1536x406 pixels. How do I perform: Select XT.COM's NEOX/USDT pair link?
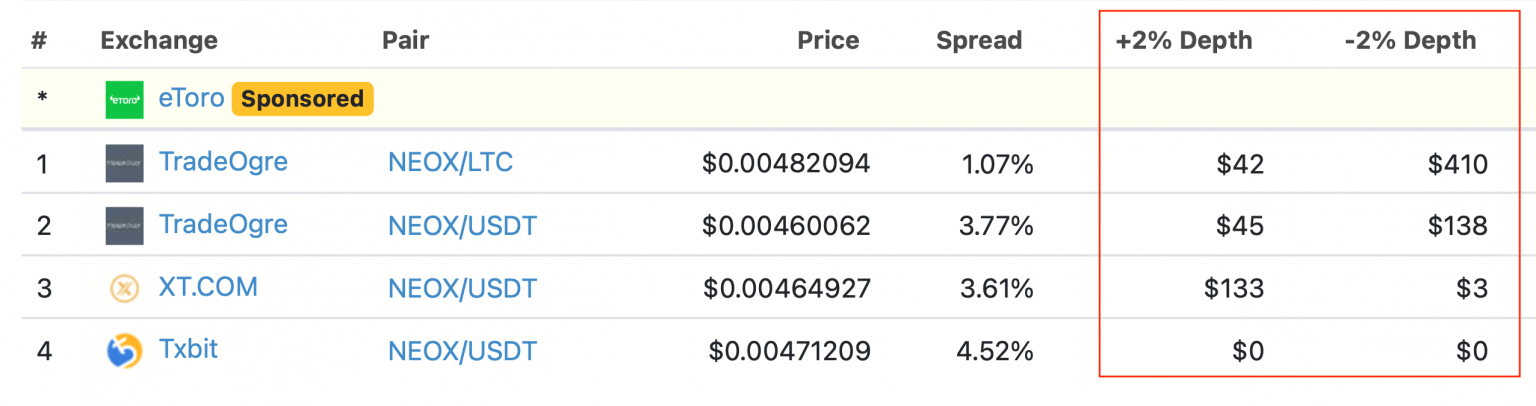[x=462, y=289]
